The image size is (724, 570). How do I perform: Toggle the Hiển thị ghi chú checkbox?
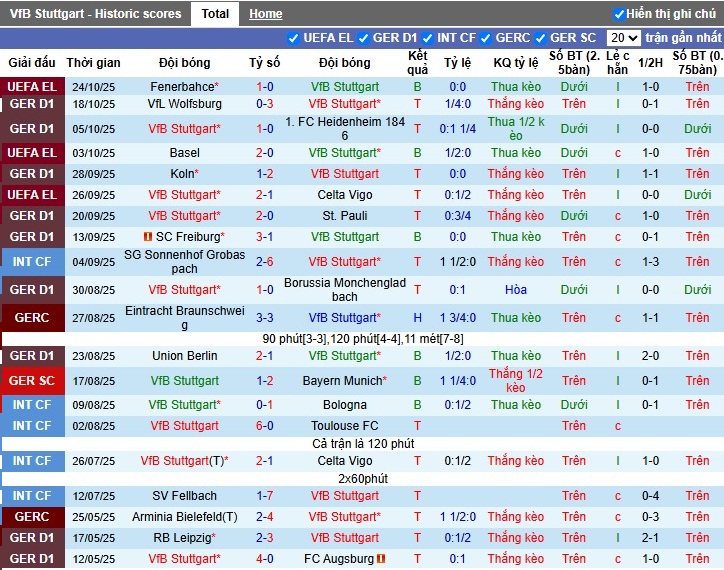click(619, 14)
